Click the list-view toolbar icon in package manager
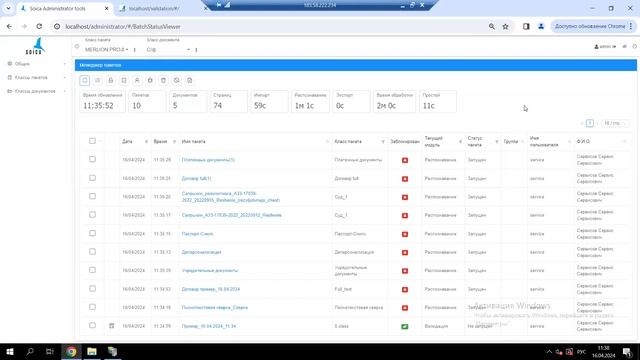This screenshot has height=360, width=640. click(98, 80)
